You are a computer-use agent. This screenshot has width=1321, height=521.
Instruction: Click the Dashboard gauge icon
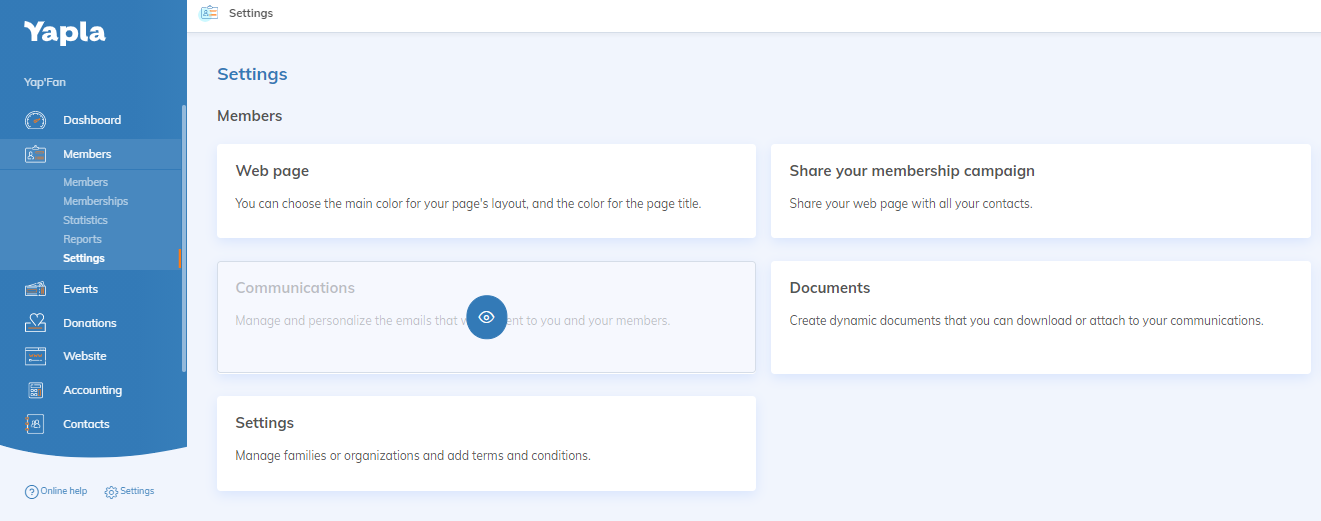coord(36,120)
